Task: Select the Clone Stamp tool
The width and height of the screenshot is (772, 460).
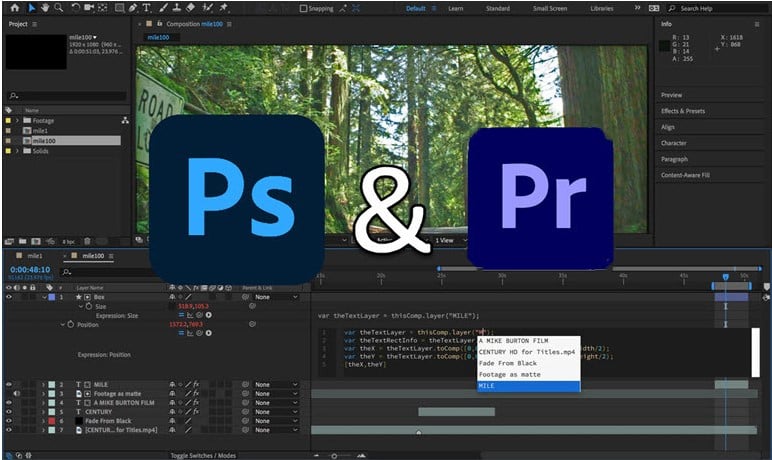Action: click(x=177, y=8)
